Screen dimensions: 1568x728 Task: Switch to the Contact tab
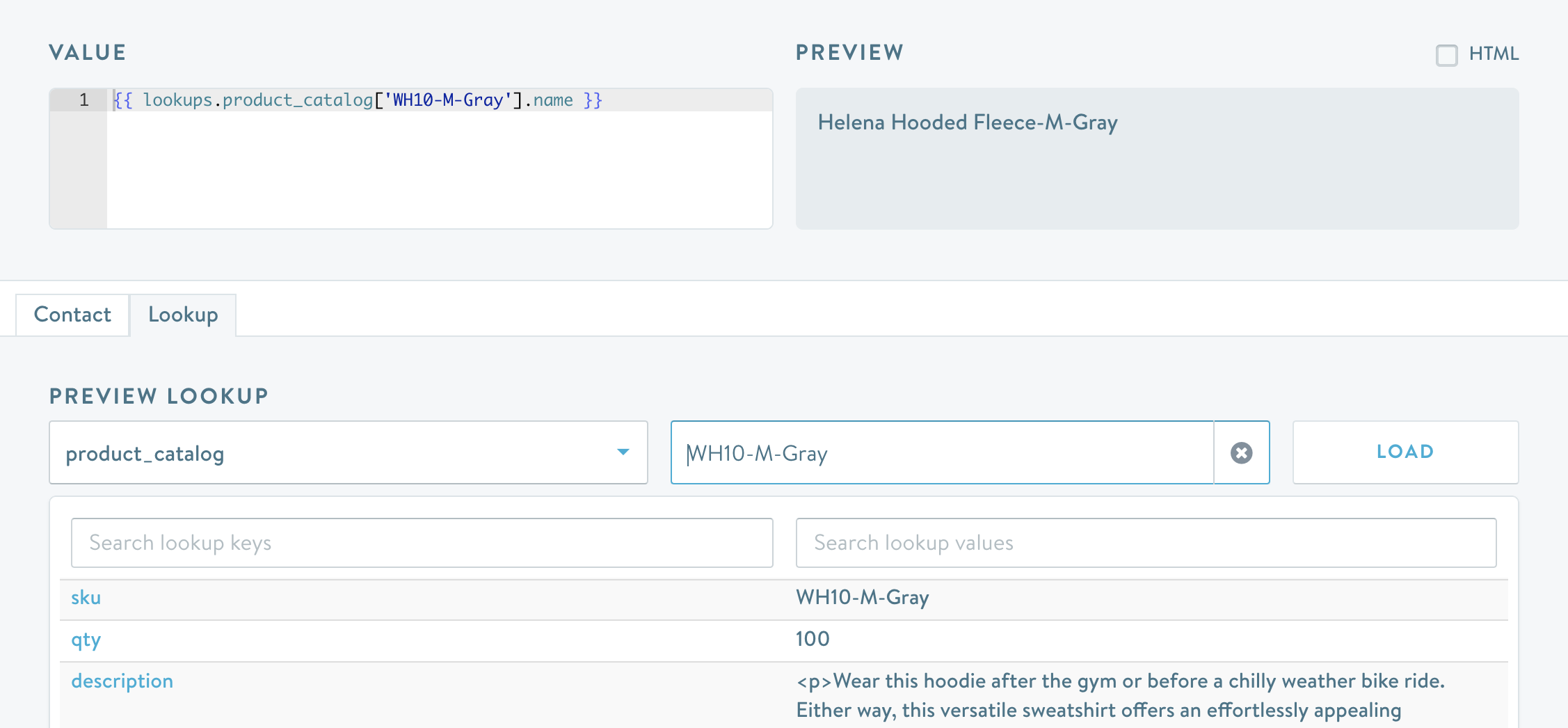(x=72, y=315)
